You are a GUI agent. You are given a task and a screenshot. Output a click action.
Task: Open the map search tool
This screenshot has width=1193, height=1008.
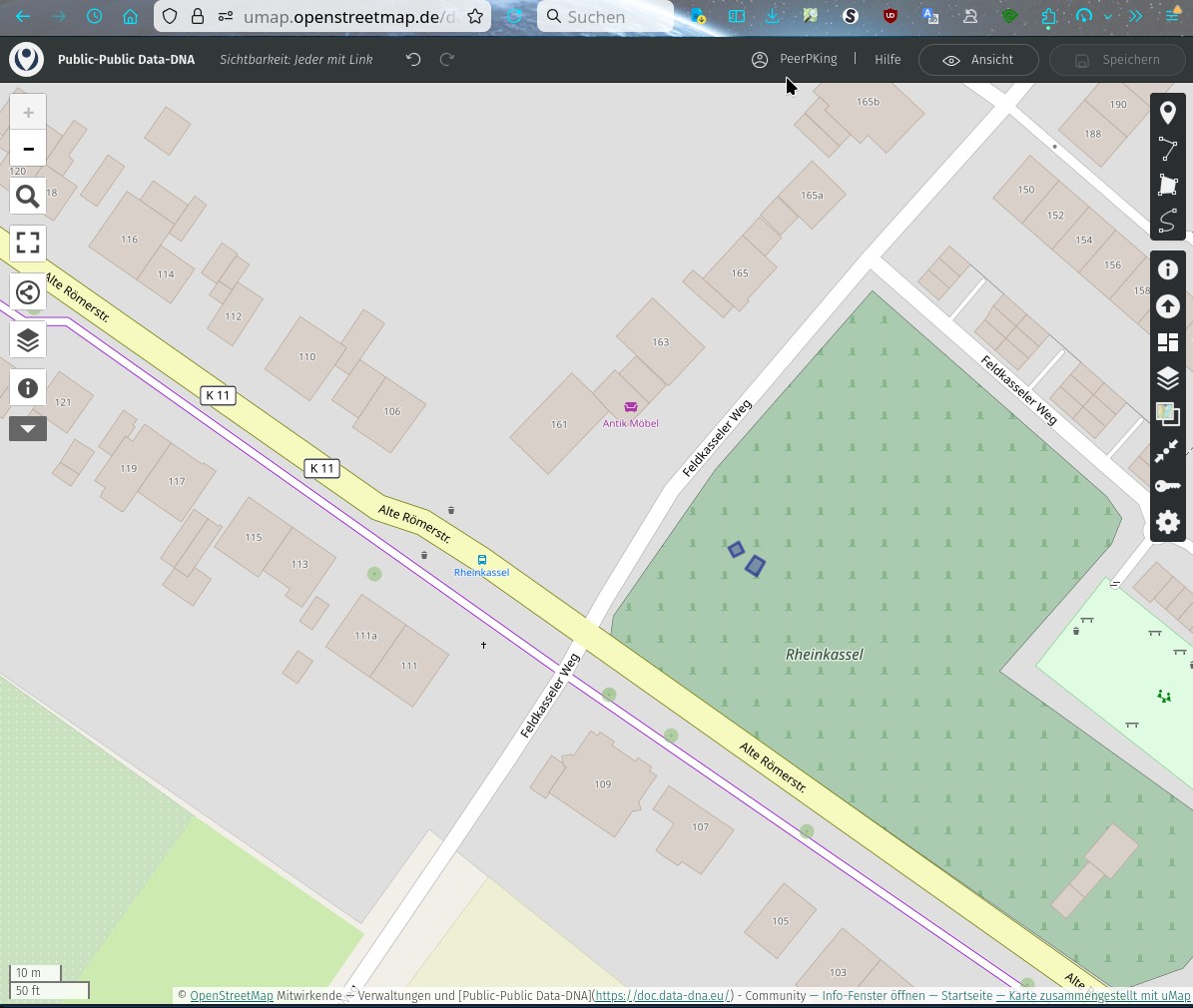tap(28, 196)
